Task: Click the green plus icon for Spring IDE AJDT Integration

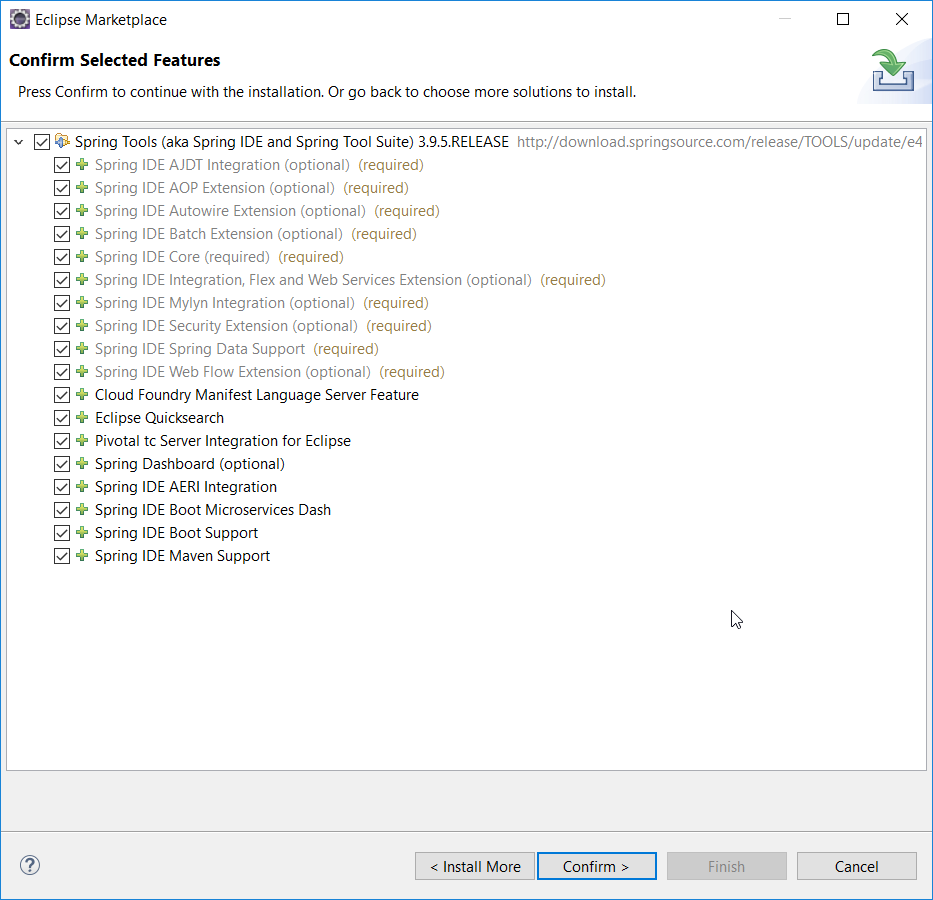Action: click(x=82, y=164)
